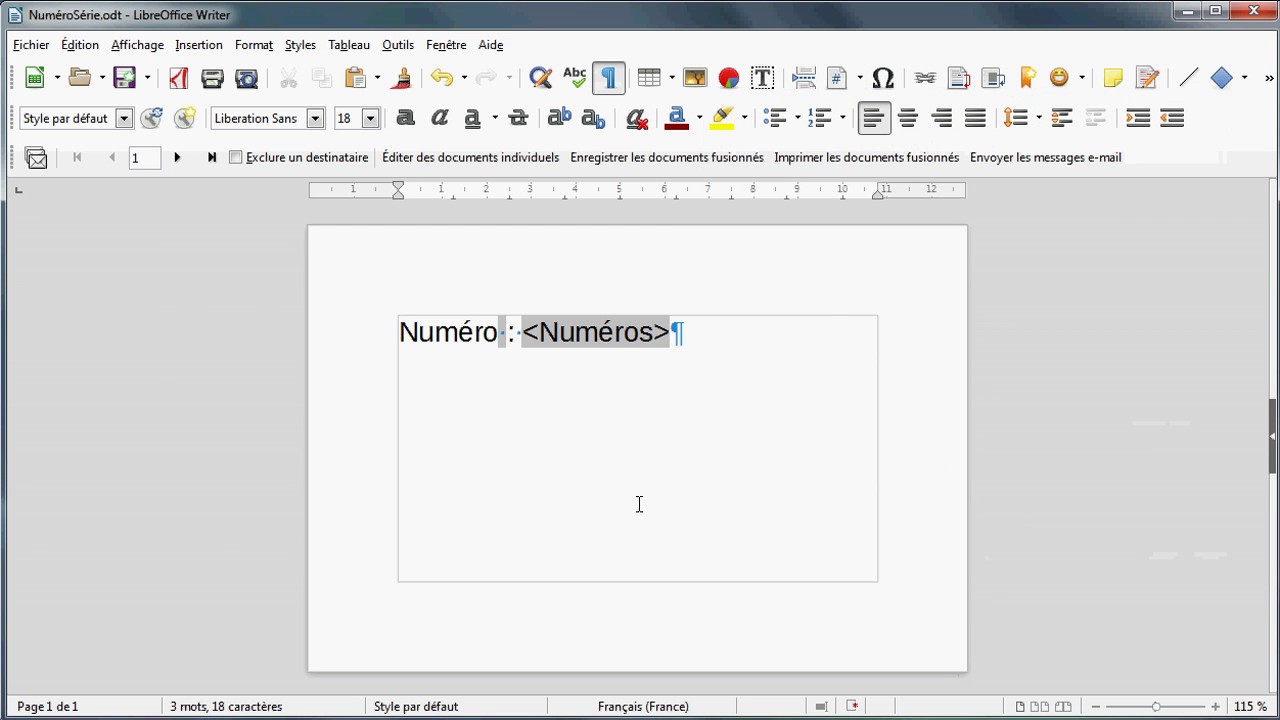Toggle track changes recording icon
The width and height of the screenshot is (1280, 720).
pyautogui.click(x=1147, y=78)
